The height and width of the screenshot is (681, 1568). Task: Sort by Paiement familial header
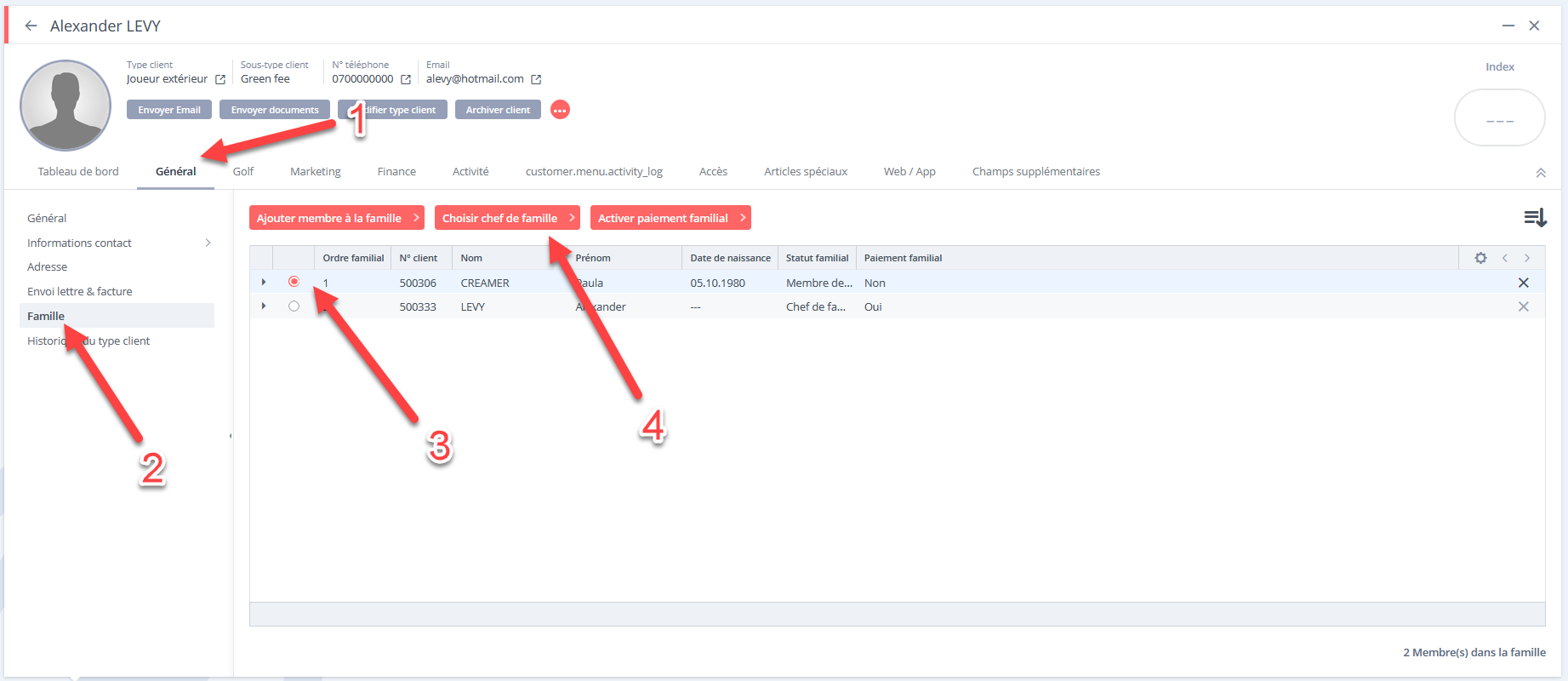tap(903, 258)
